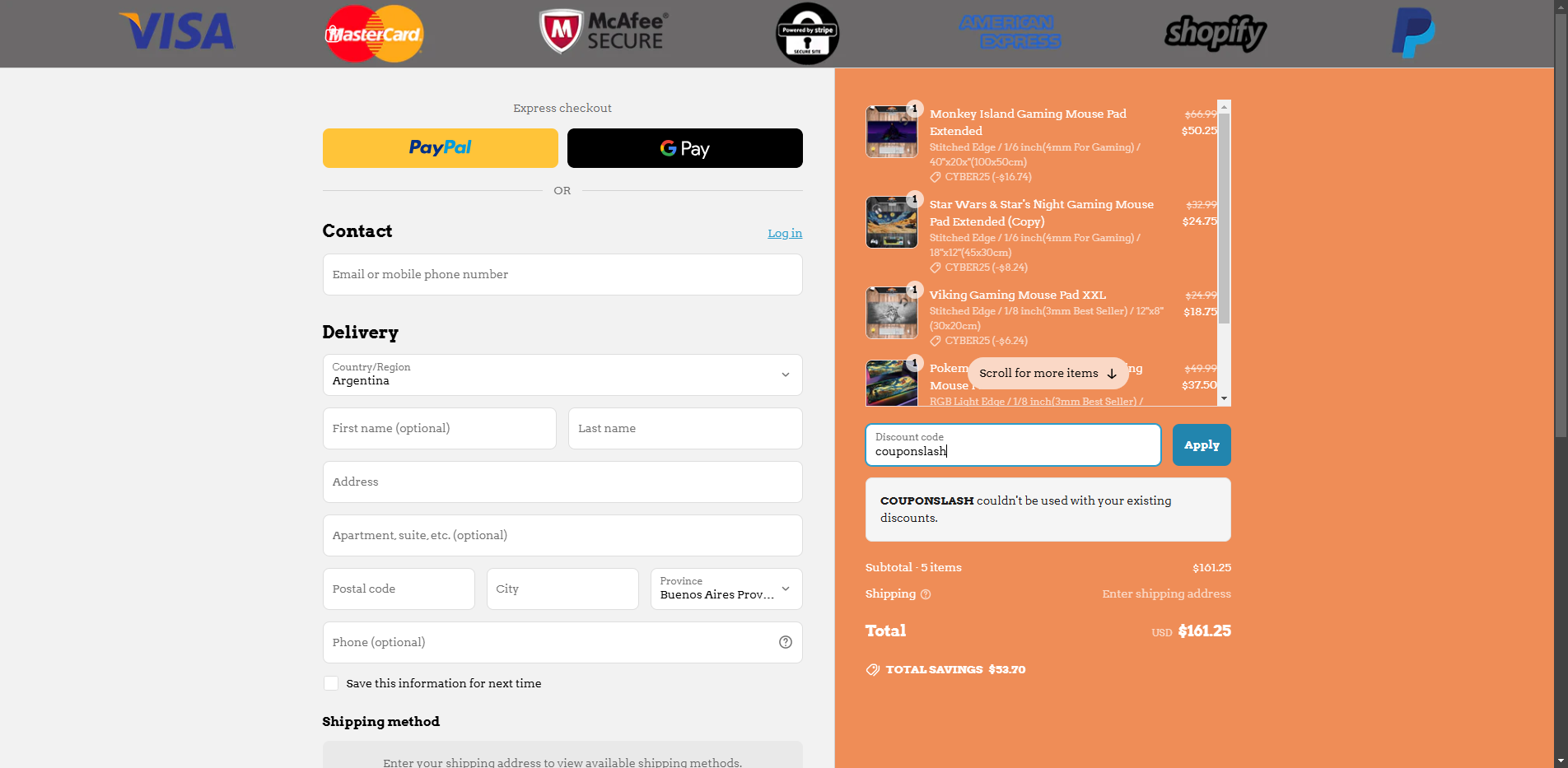
Task: Click the PayPal logo at top right
Action: (1413, 32)
